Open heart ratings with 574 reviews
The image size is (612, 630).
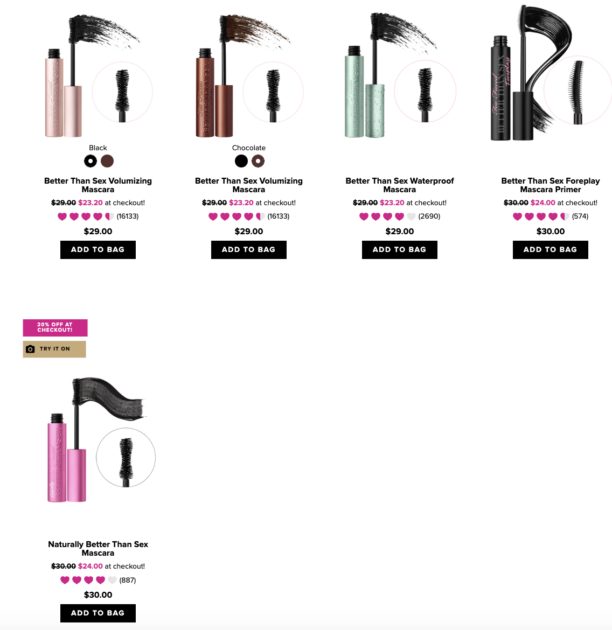551,217
